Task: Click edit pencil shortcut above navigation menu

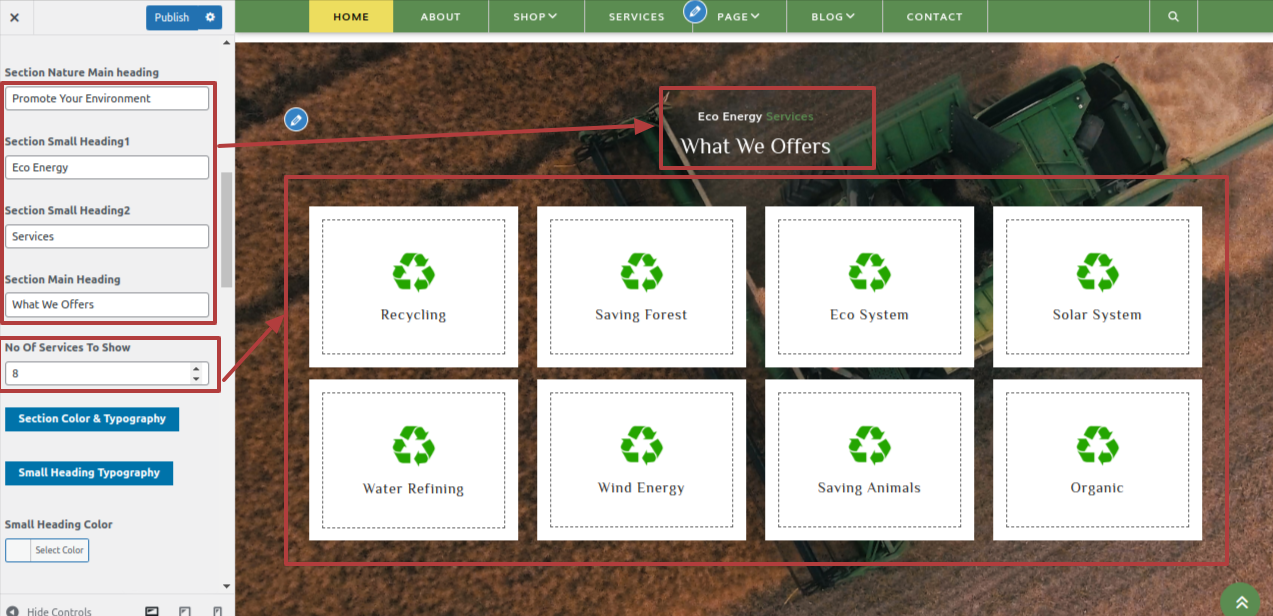Action: tap(695, 12)
